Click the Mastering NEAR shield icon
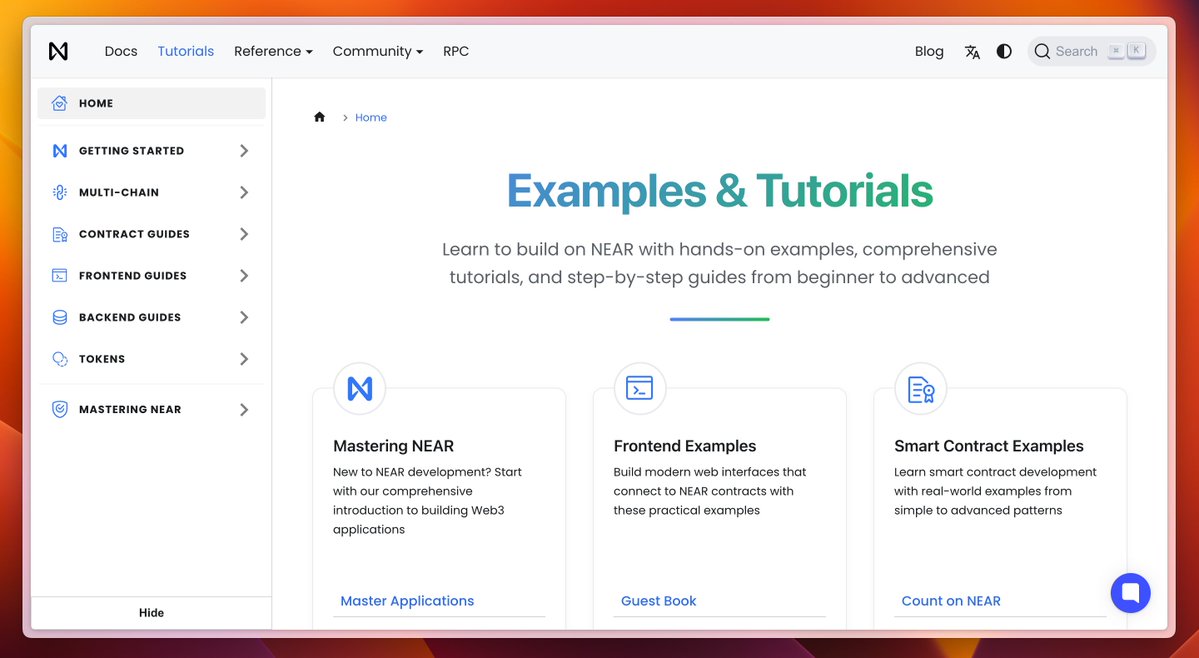The image size is (1199, 658). [x=60, y=410]
